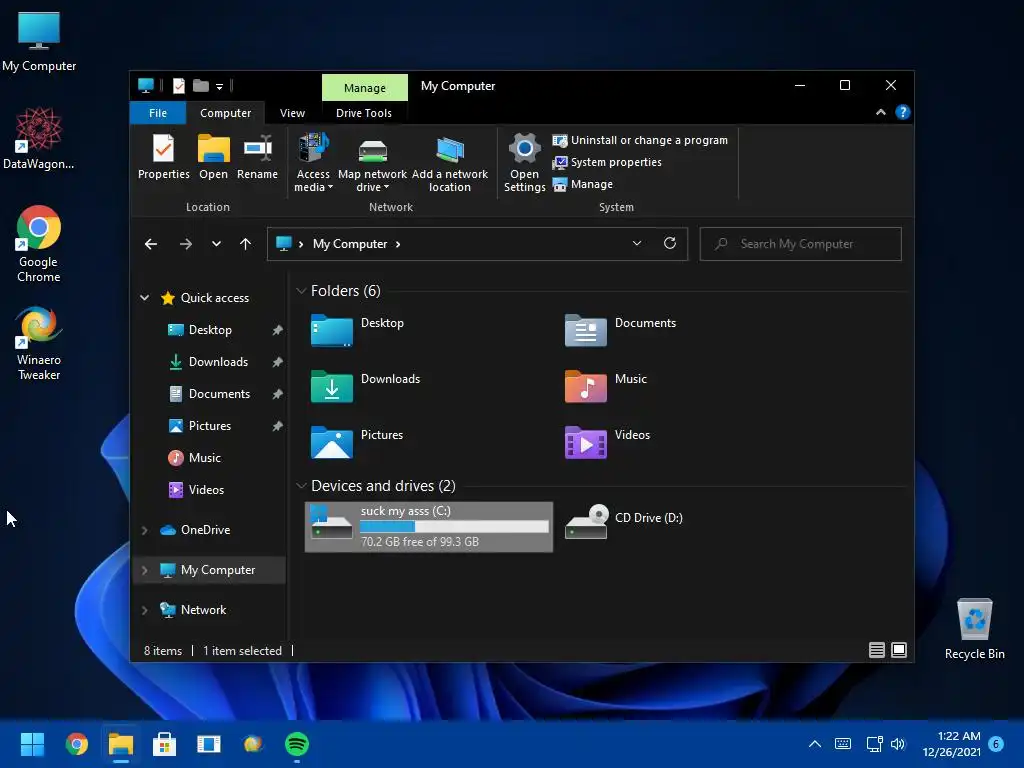Click the 8 items status text
This screenshot has width=1024, height=768.
coord(163,650)
